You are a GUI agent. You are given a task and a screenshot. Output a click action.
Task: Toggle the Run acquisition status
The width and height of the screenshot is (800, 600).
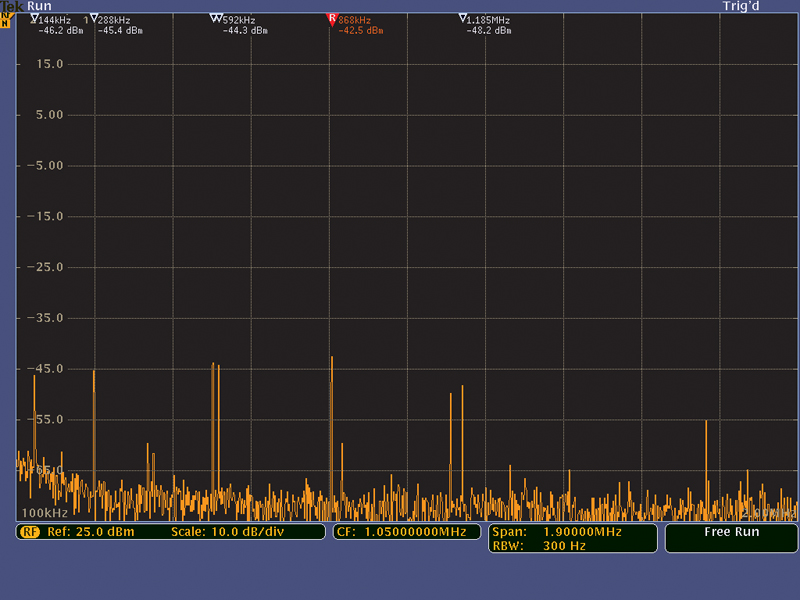(39, 6)
